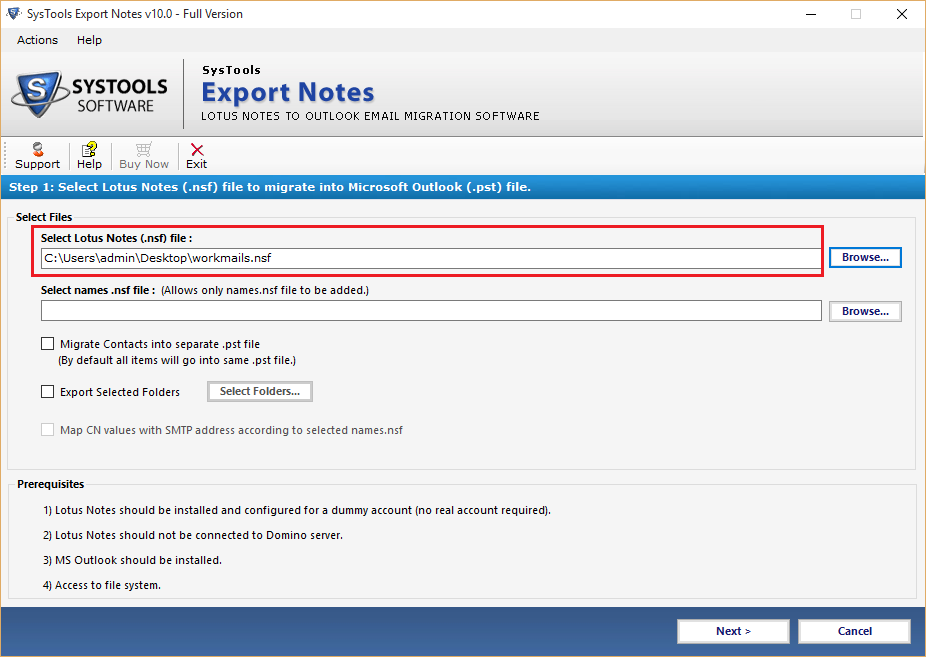926x657 pixels.
Task: Click the Select Folders... button
Action: 260,391
